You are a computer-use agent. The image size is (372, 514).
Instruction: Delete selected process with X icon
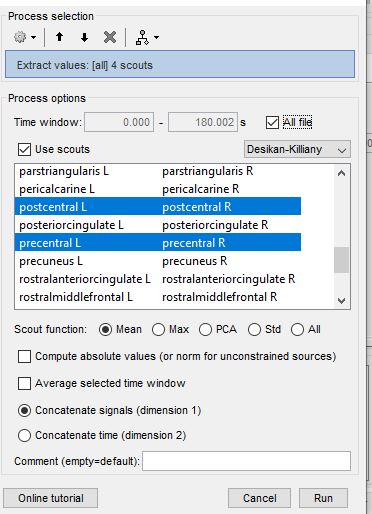coord(110,37)
